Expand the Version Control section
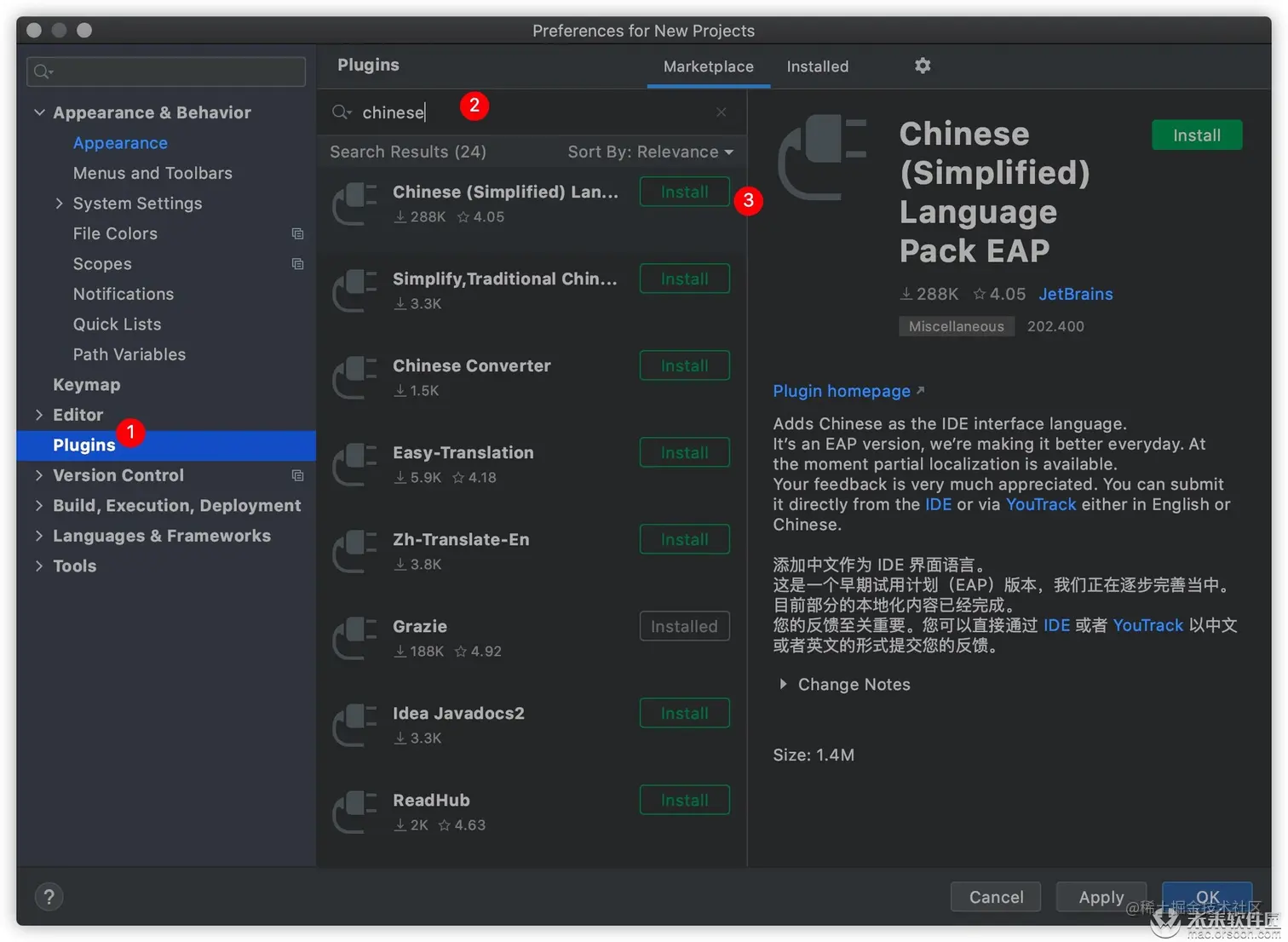The height and width of the screenshot is (942, 1288). click(39, 475)
